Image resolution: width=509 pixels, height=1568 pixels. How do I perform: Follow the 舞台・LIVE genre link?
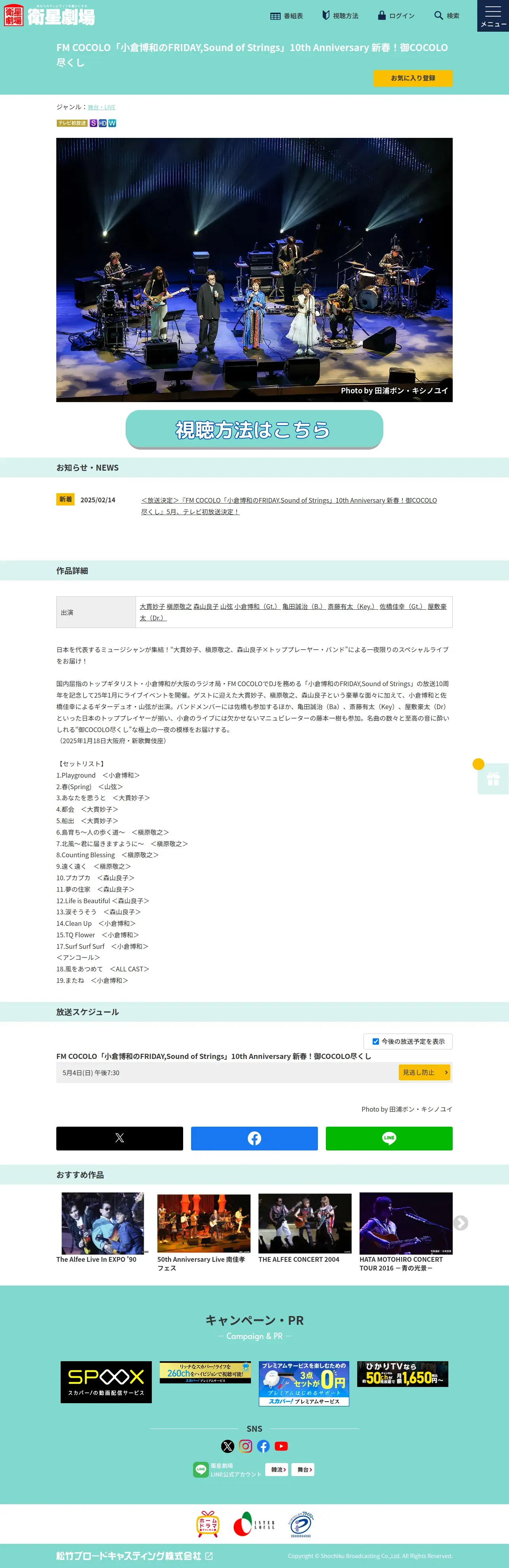(101, 107)
